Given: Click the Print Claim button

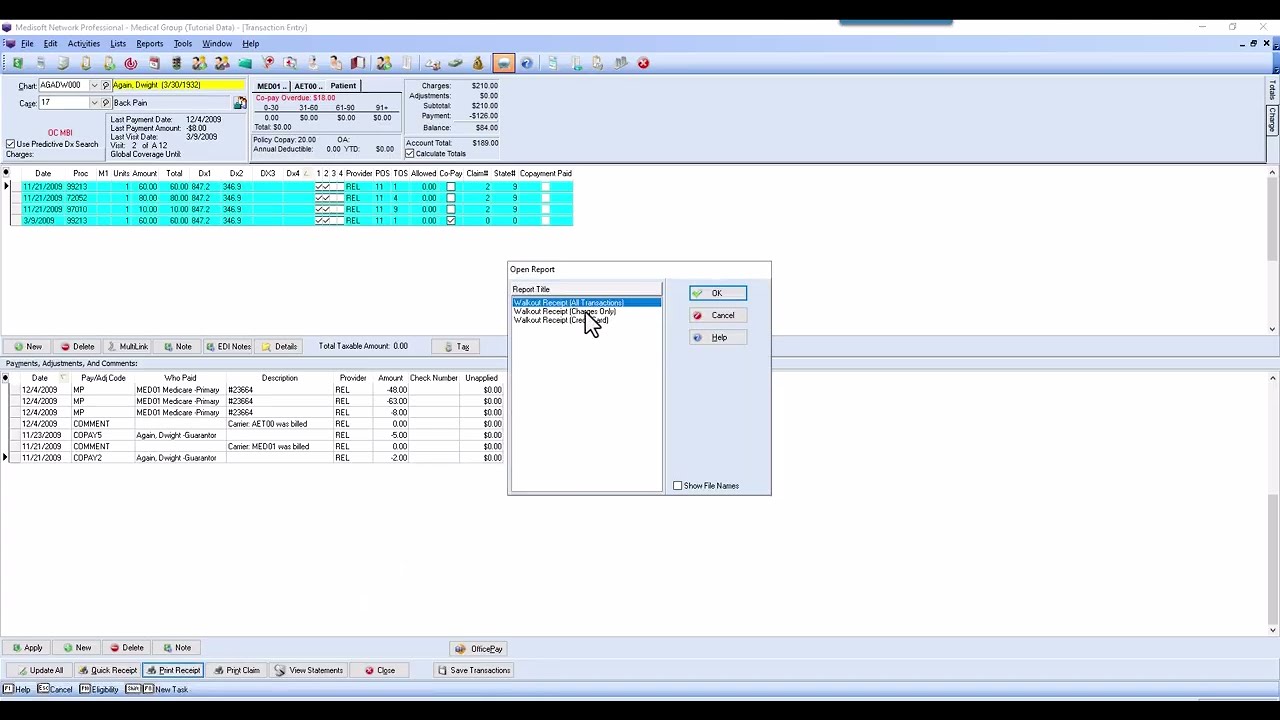Looking at the screenshot, I should click(x=236, y=671).
